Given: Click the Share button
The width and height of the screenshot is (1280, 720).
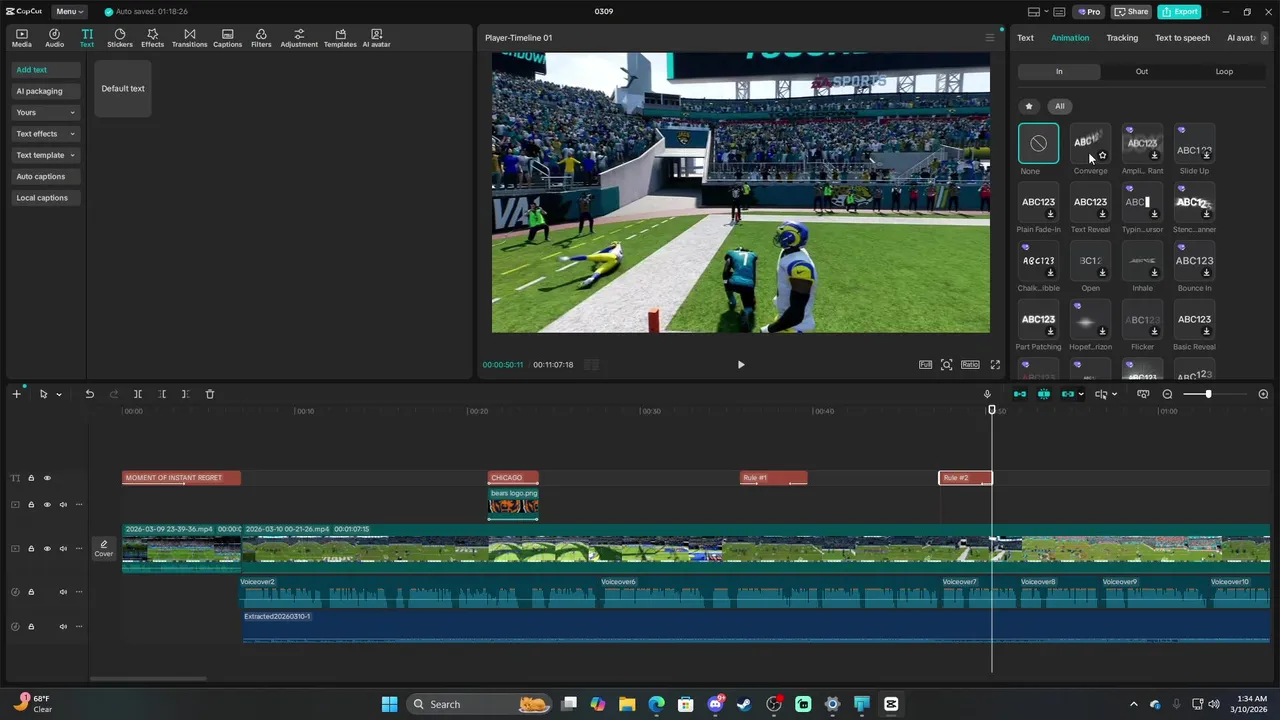Looking at the screenshot, I should coord(1132,12).
